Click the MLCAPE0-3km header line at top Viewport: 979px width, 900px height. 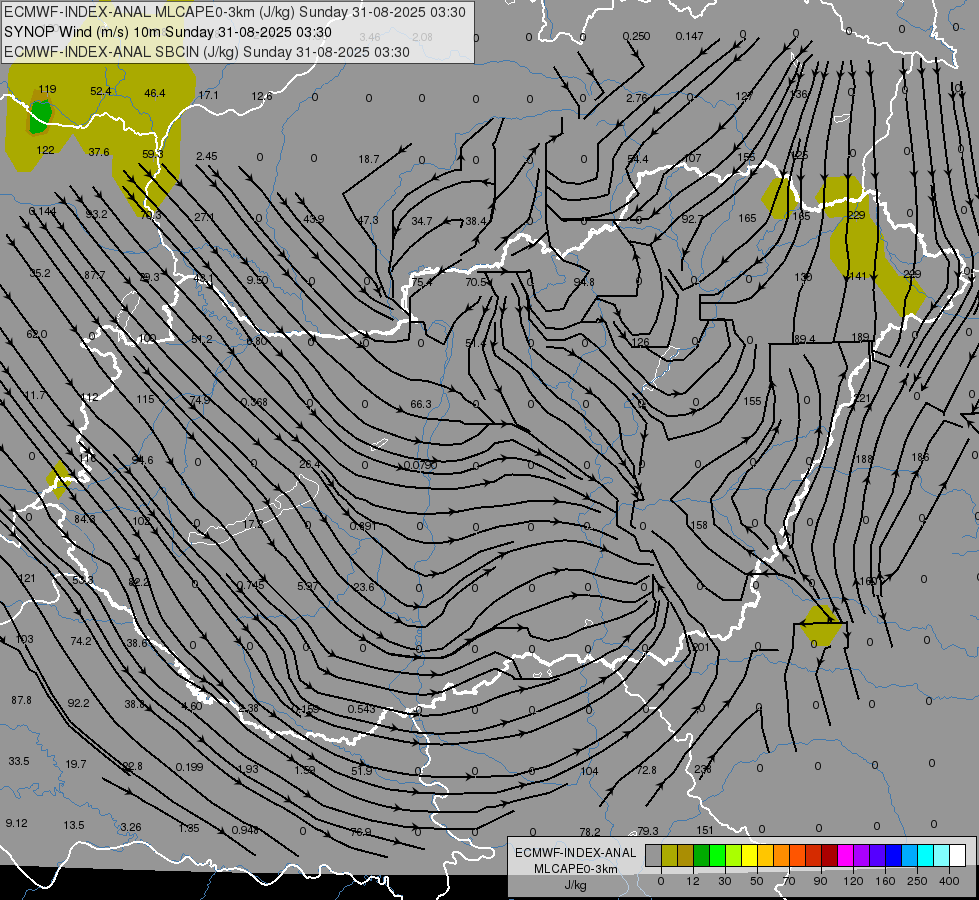(x=235, y=12)
